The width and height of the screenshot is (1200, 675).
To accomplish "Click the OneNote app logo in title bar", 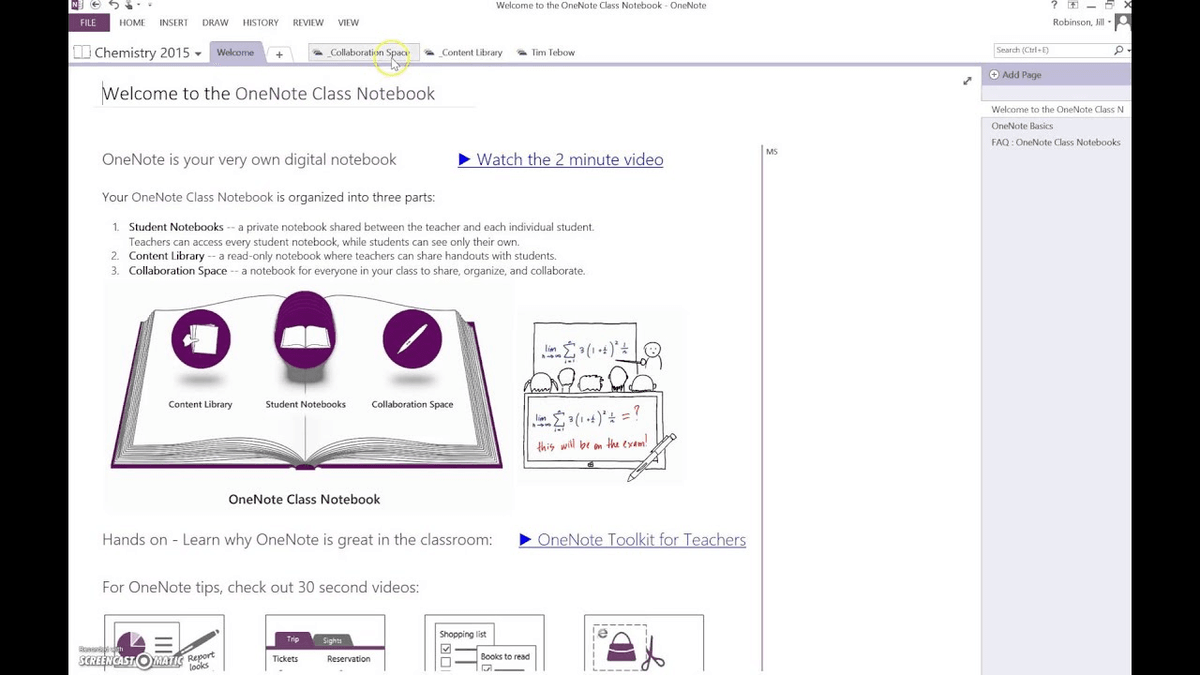I will (x=77, y=5).
